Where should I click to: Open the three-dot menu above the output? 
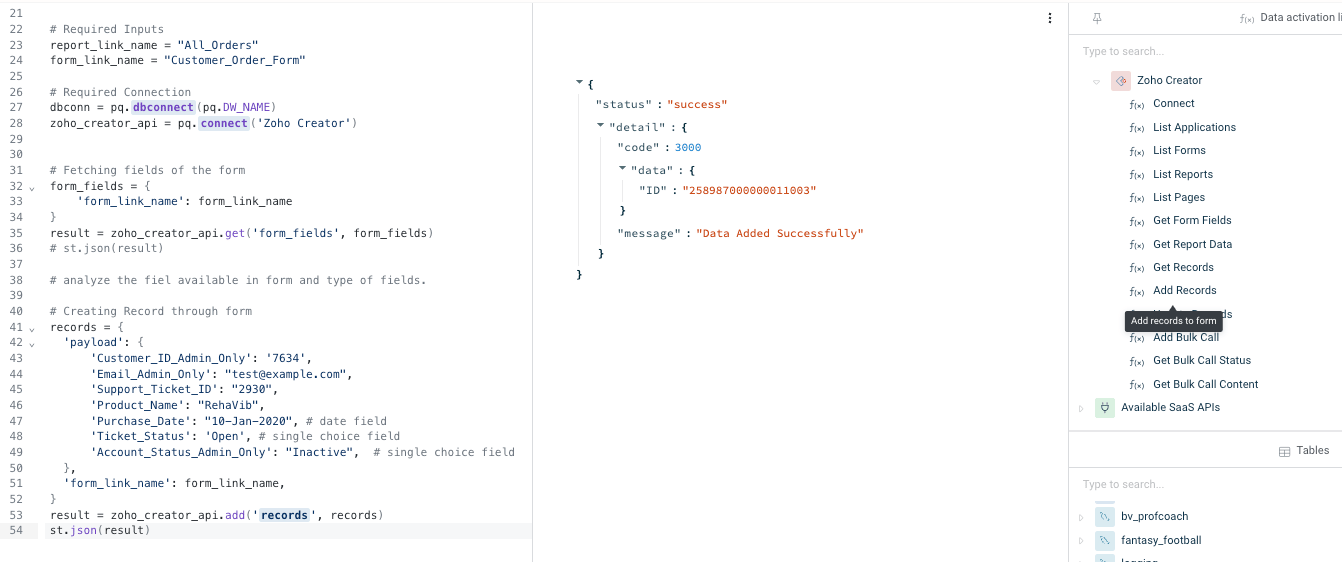point(1049,18)
